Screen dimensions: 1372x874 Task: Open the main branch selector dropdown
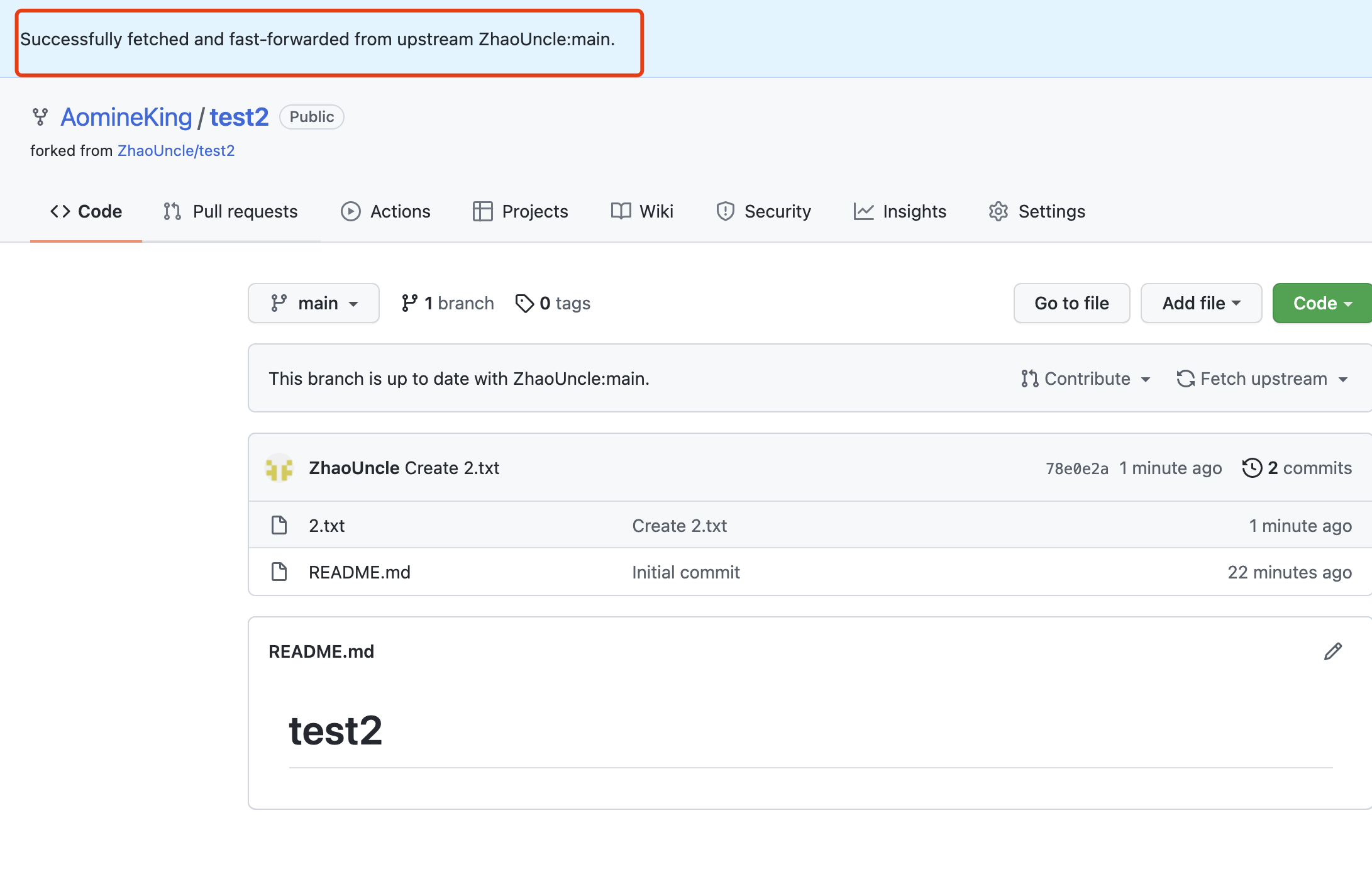pyautogui.click(x=313, y=303)
